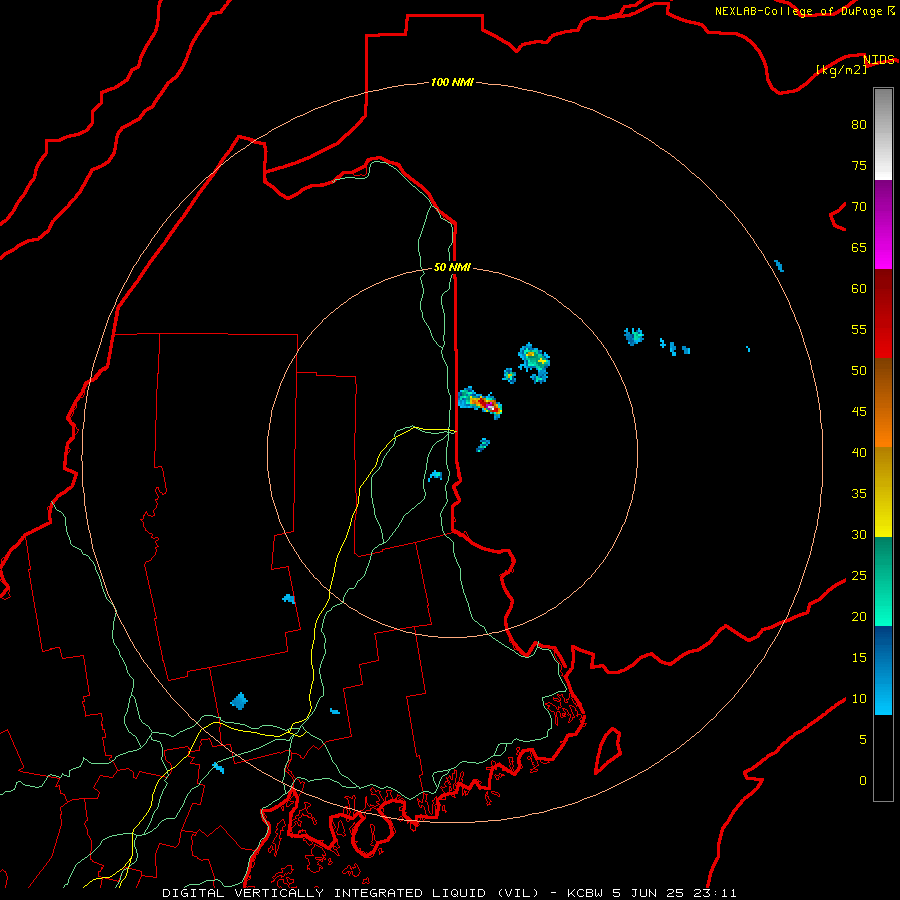Click the 45 value on the color scale
This screenshot has width=900, height=900.
point(859,412)
